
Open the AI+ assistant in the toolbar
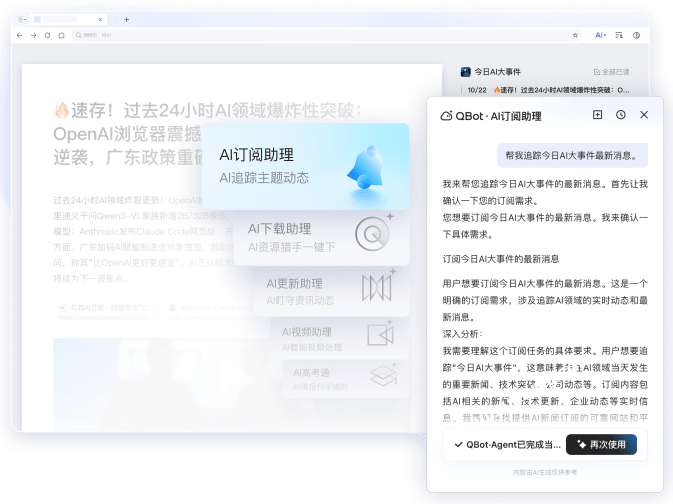pyautogui.click(x=600, y=35)
